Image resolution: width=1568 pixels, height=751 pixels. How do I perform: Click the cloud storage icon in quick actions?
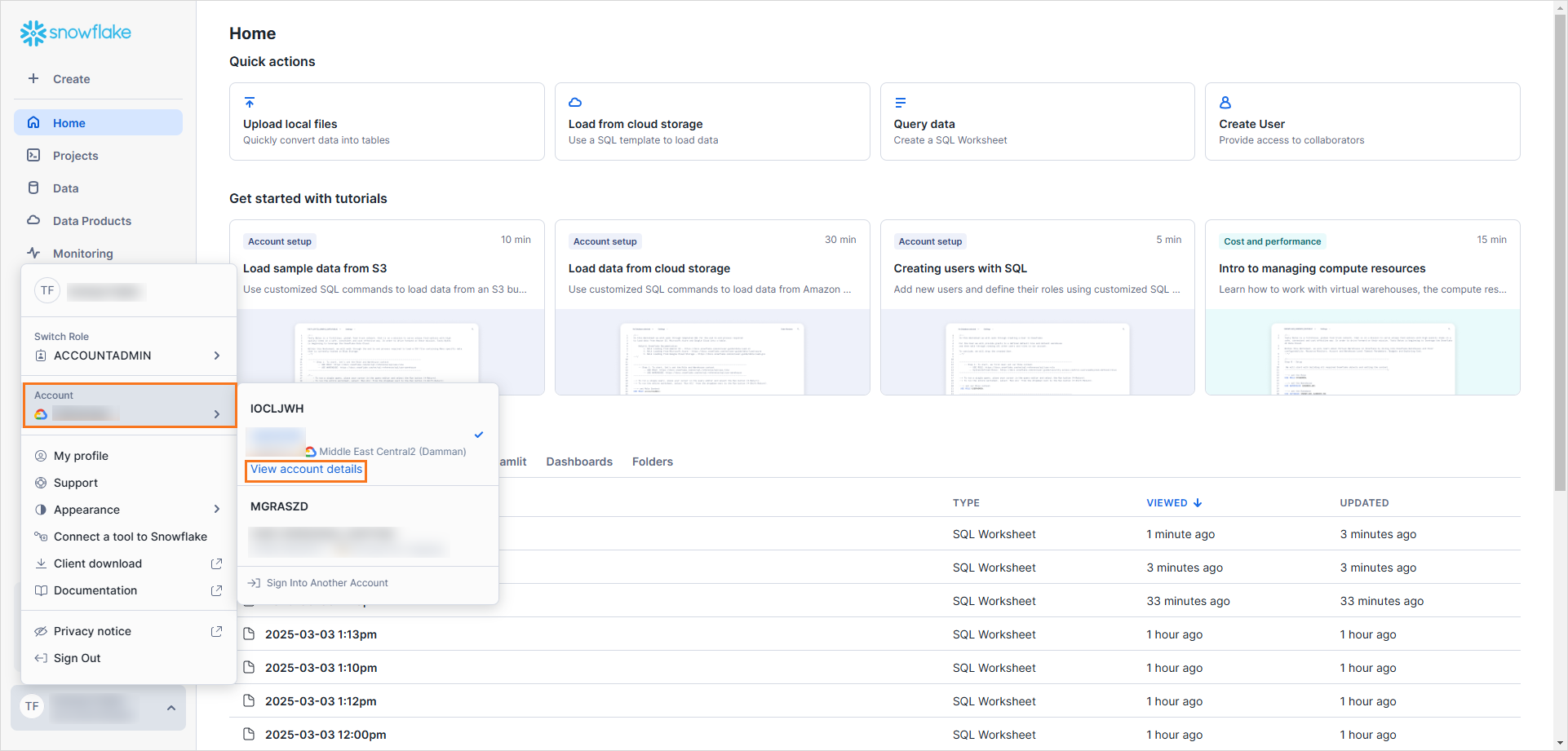click(x=575, y=103)
